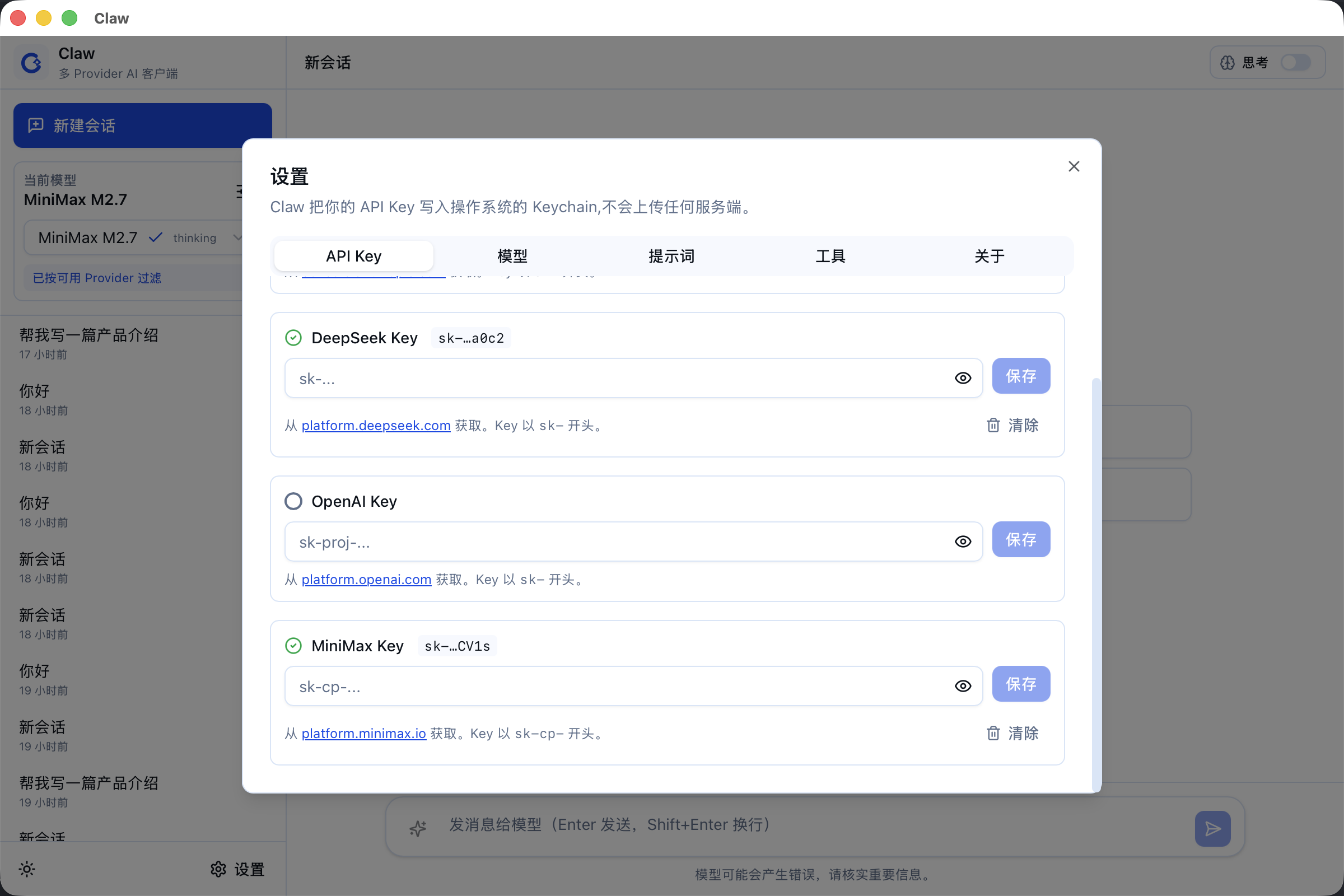Click OpenAI Key empty status circle
This screenshot has height=896, width=1344.
coord(293,502)
